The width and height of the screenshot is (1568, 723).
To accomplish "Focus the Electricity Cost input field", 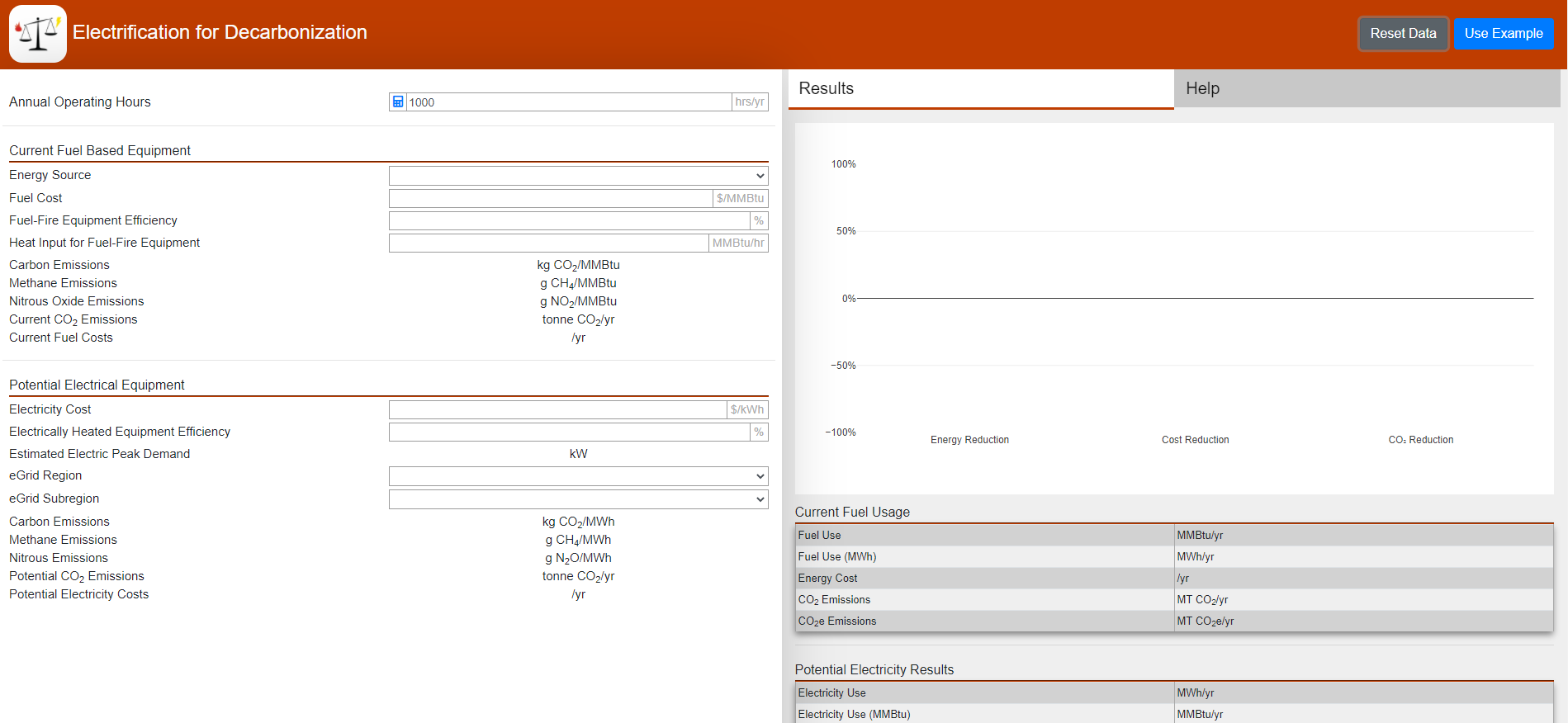I will (558, 409).
